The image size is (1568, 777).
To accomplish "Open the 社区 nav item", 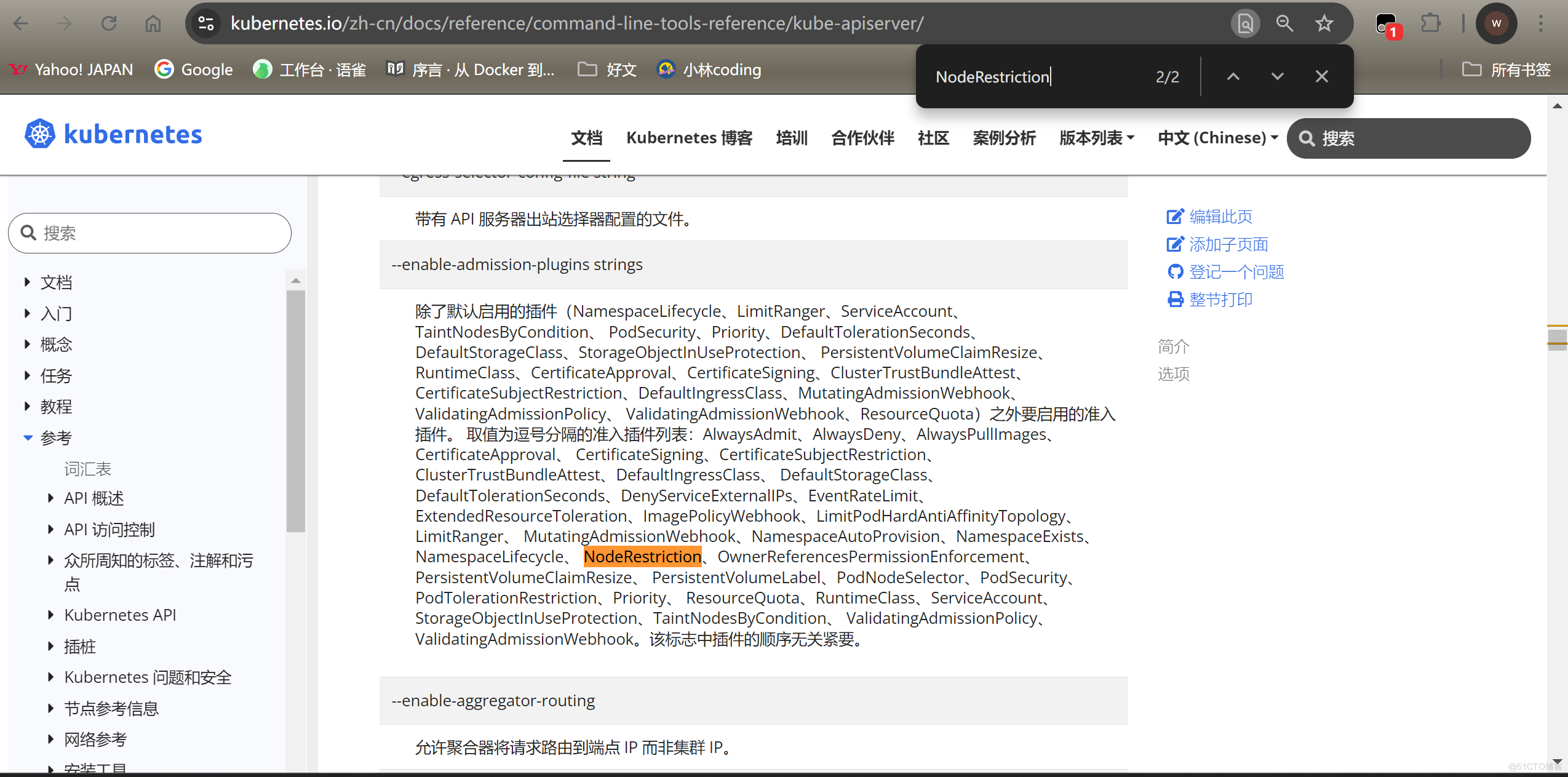I will [x=933, y=138].
